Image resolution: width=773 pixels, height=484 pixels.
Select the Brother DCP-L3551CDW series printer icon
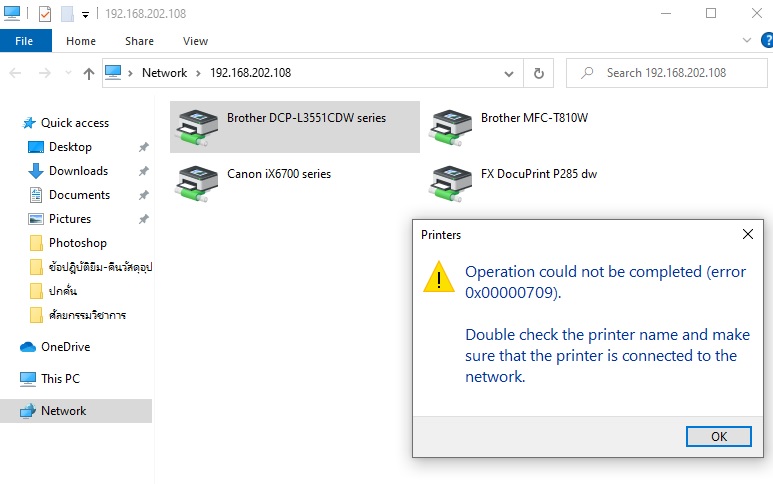(x=196, y=128)
